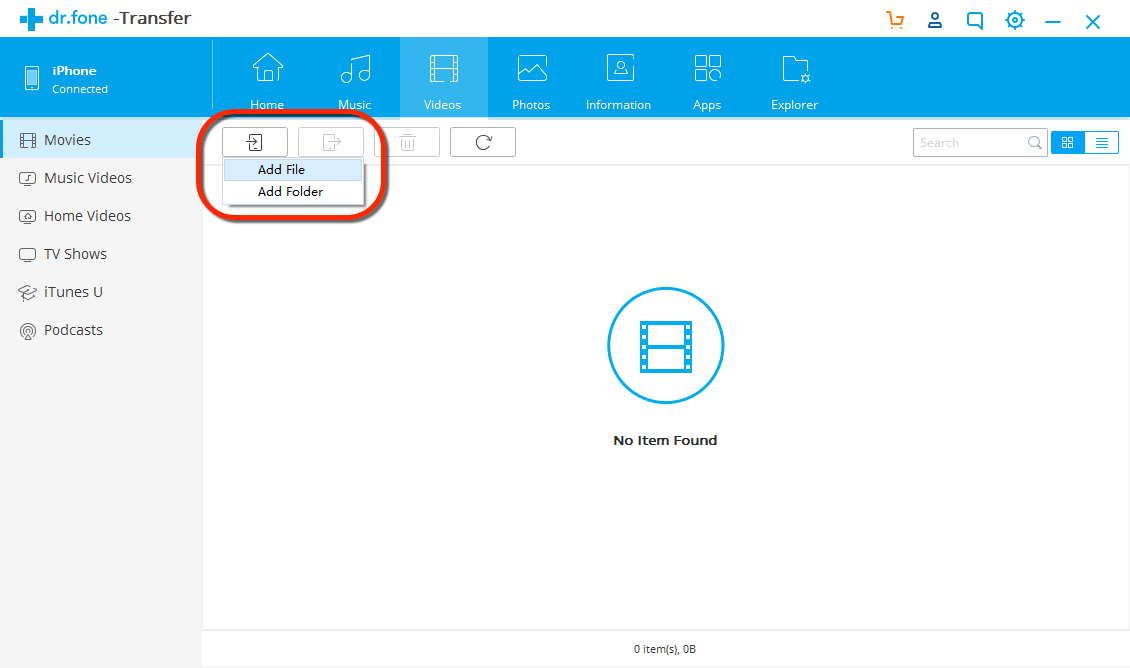Select the Videos tab
The height and width of the screenshot is (668, 1130).
(443, 78)
